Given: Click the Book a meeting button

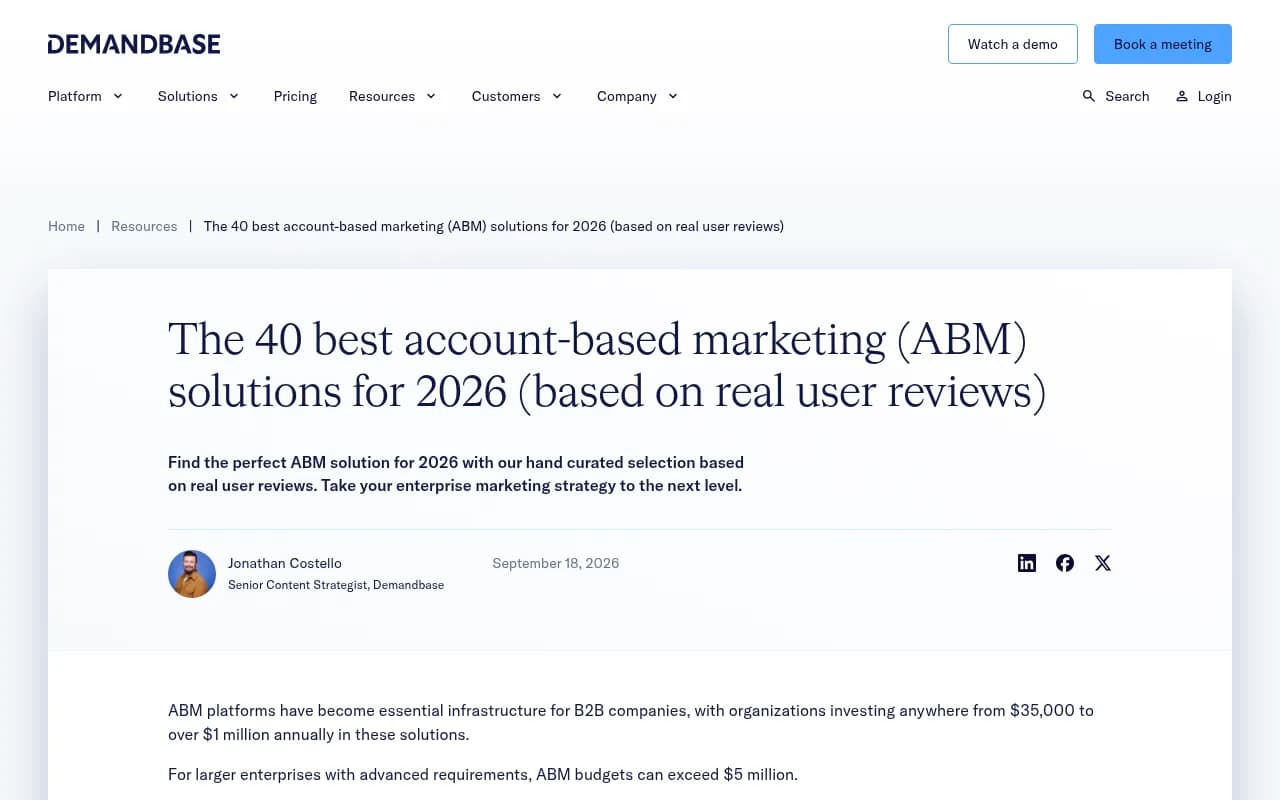Looking at the screenshot, I should (1163, 44).
